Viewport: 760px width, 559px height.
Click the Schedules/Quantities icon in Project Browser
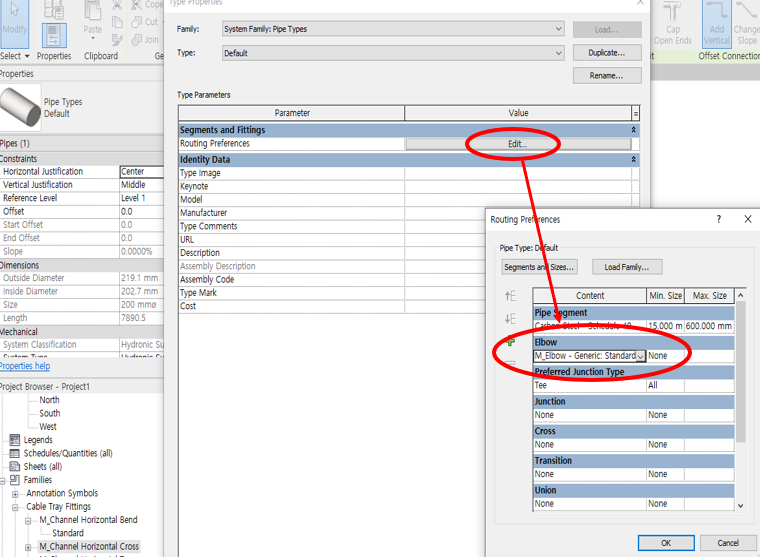tap(15, 453)
